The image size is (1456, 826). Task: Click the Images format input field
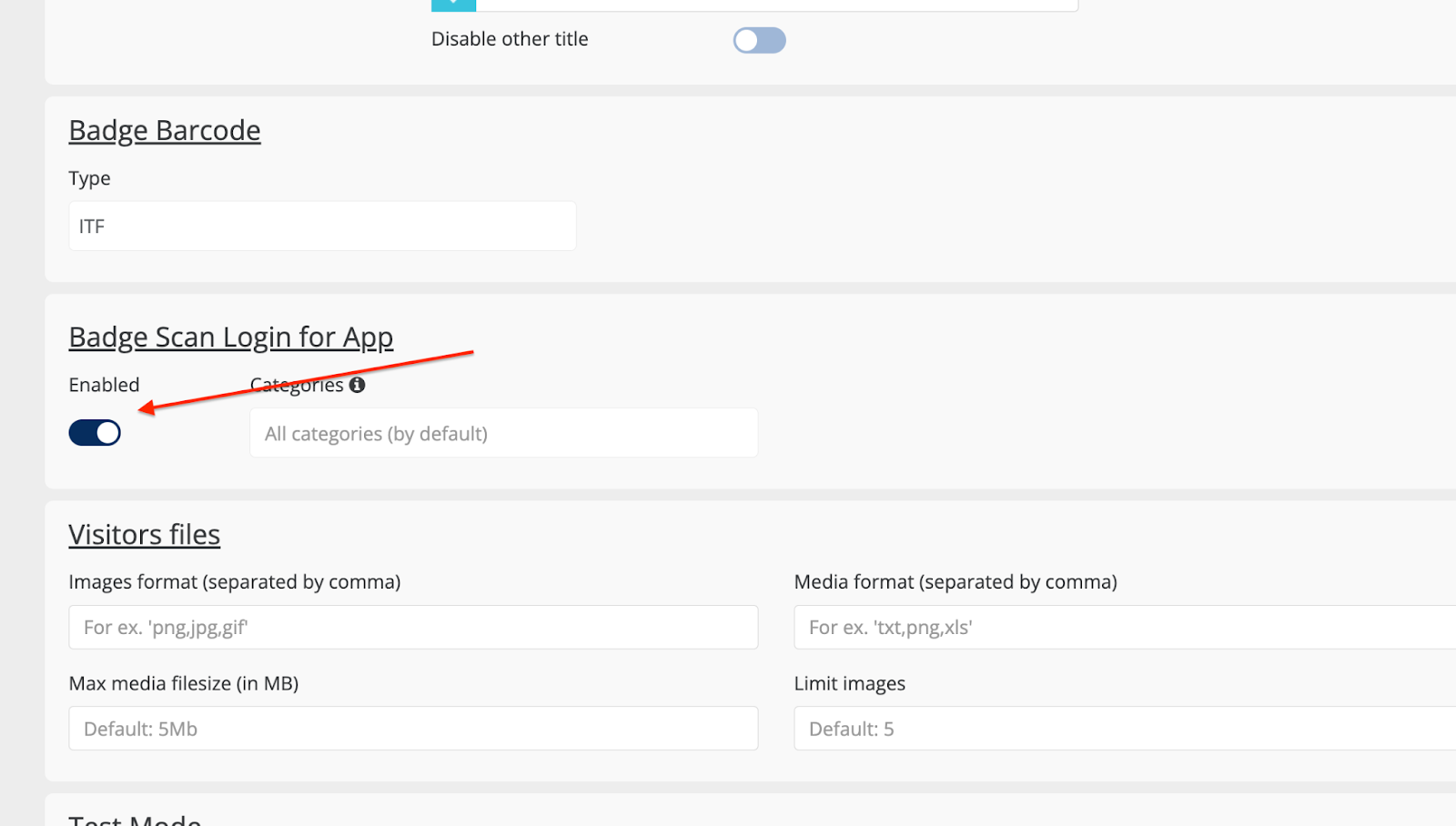(x=413, y=628)
